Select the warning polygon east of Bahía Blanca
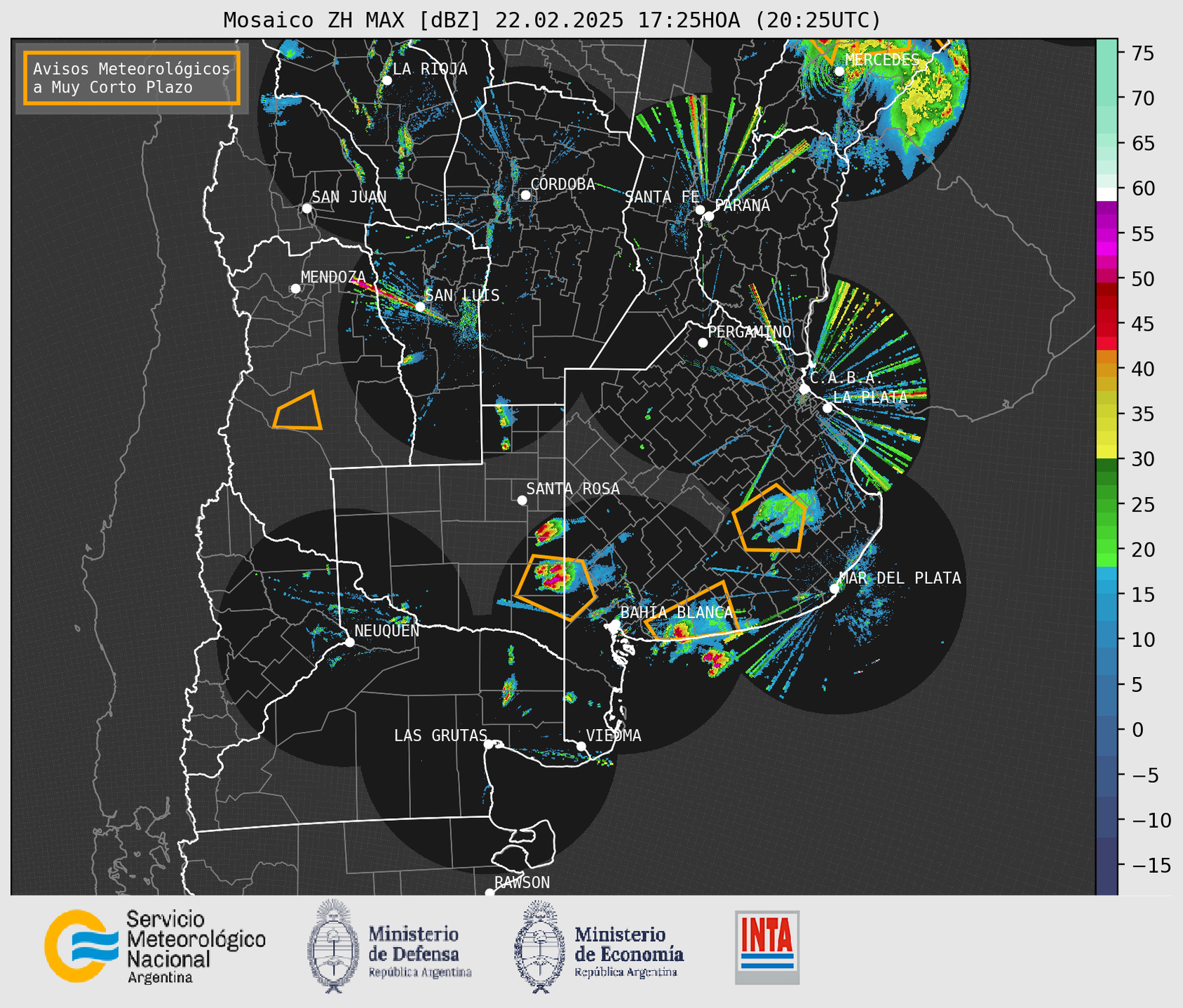The width and height of the screenshot is (1183, 1008). (x=691, y=611)
